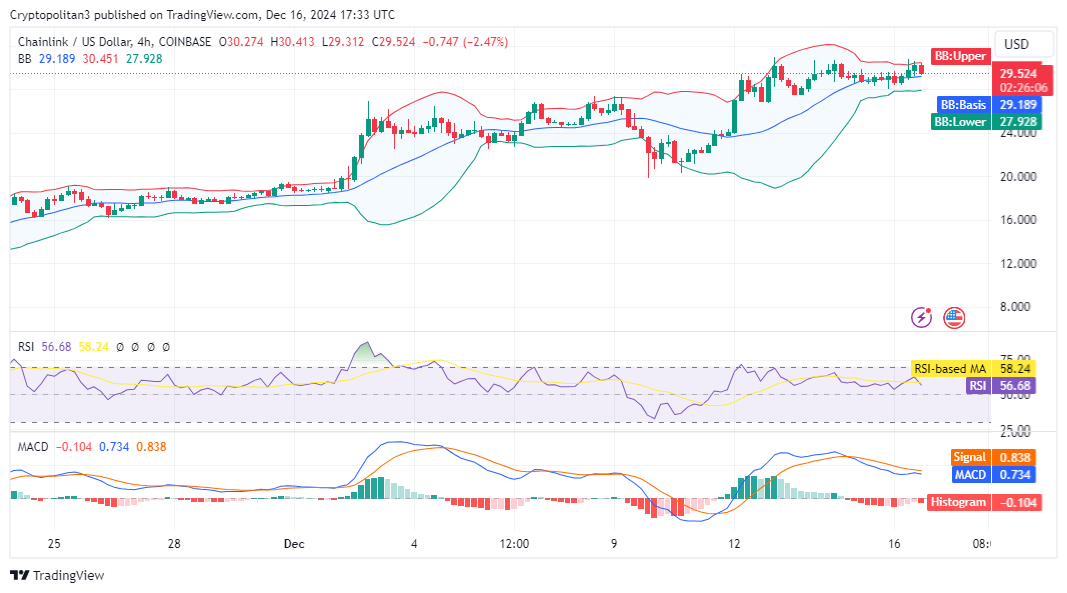
Task: Click the BB basis value 29.189 in legend
Action: pyautogui.click(x=57, y=59)
